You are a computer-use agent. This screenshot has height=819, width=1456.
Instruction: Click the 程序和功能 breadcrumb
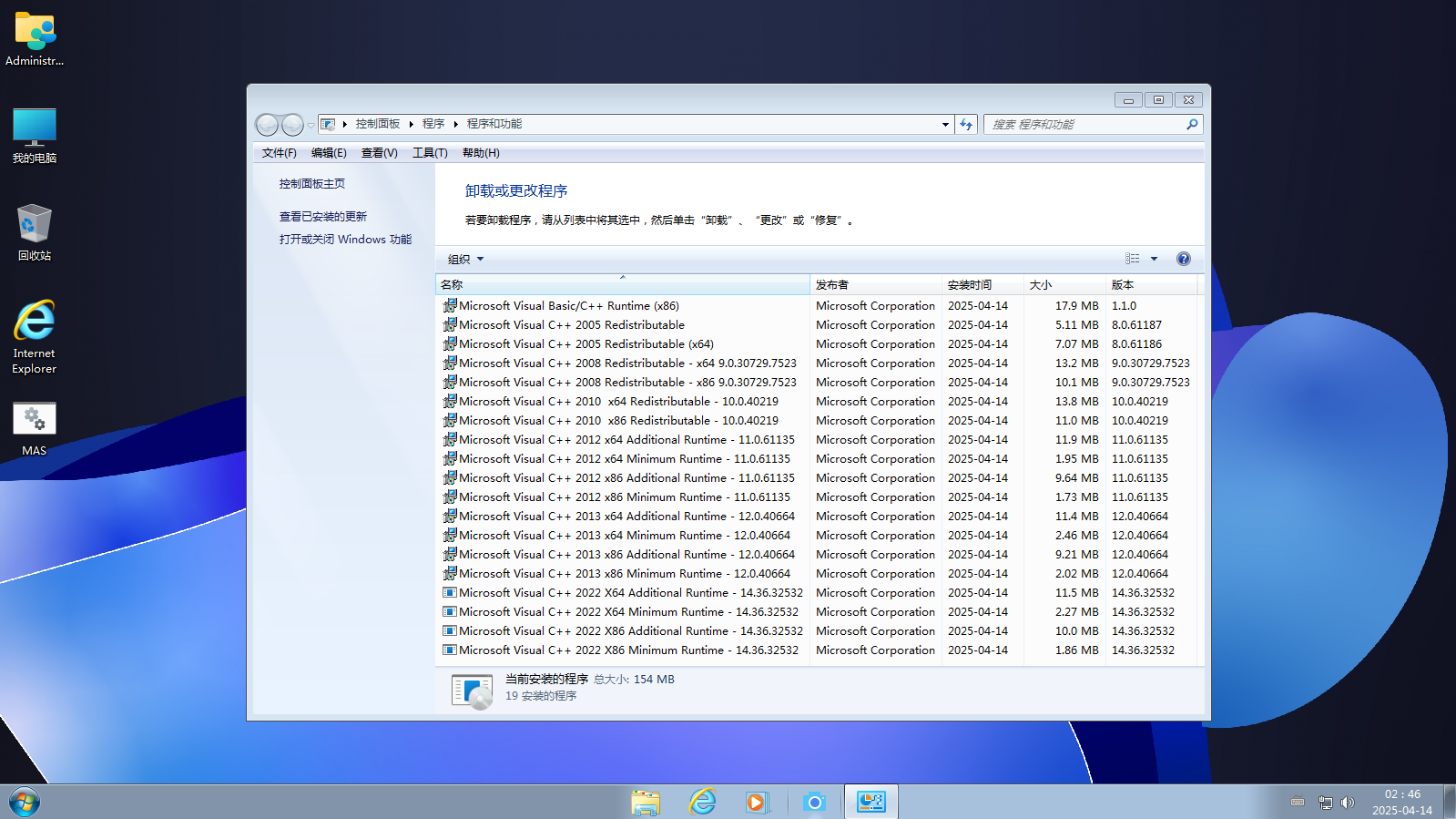click(494, 124)
